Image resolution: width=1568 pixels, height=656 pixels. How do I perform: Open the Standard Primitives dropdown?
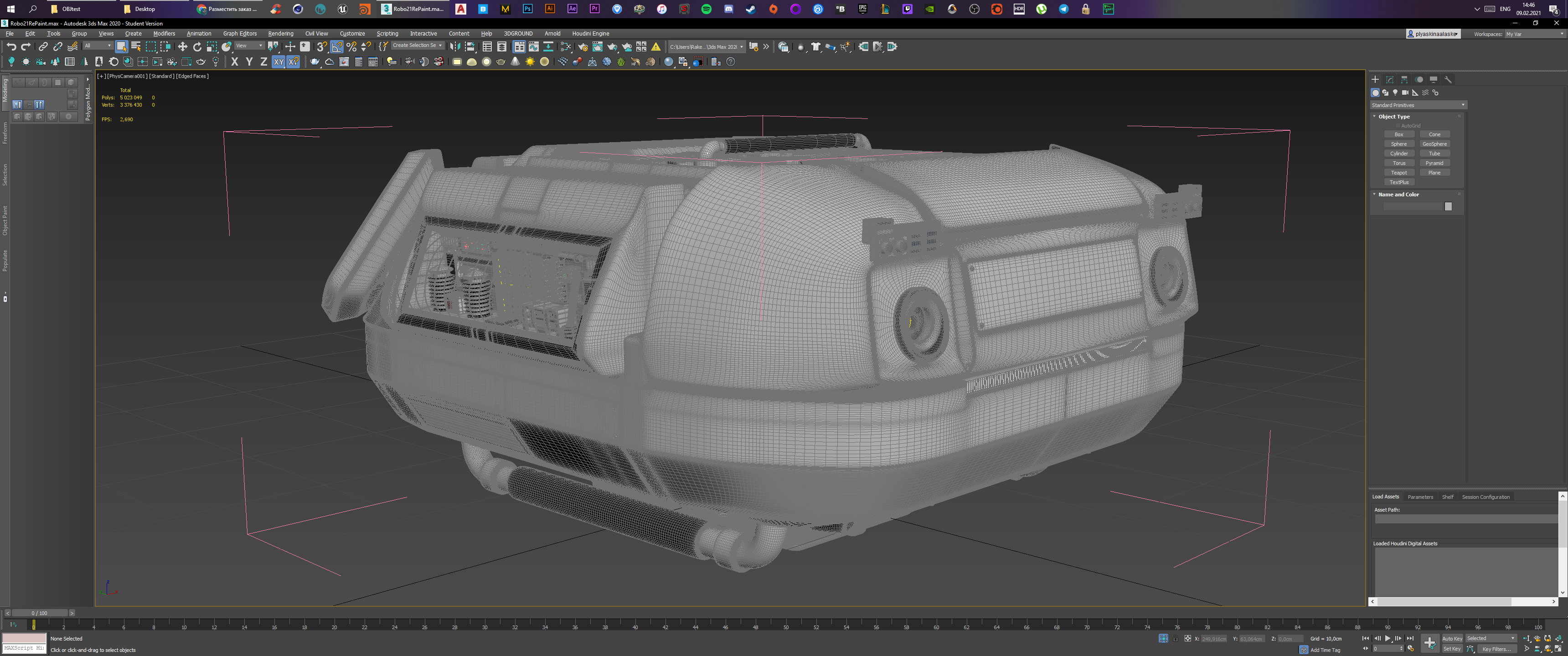click(1418, 105)
